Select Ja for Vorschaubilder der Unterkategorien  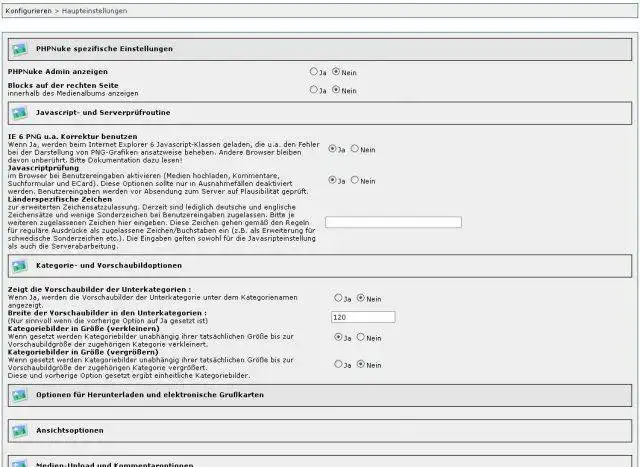point(338,298)
